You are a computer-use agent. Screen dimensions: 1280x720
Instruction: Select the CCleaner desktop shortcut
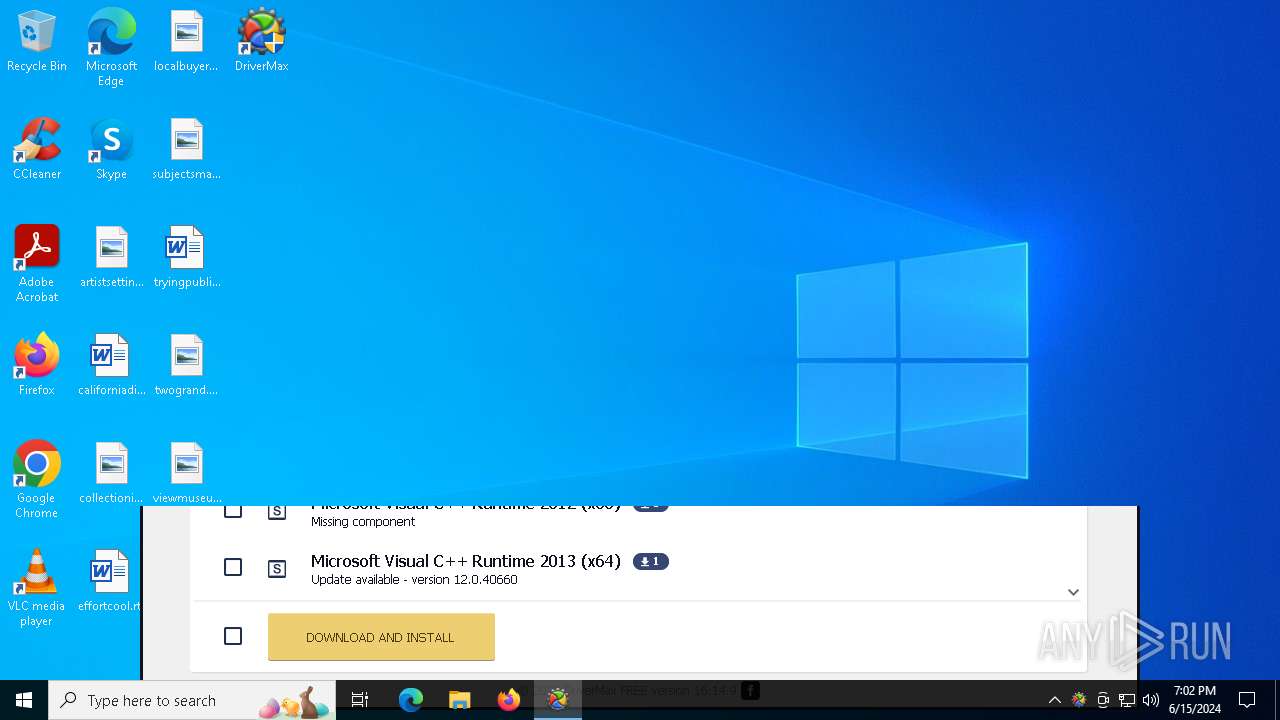coord(37,150)
